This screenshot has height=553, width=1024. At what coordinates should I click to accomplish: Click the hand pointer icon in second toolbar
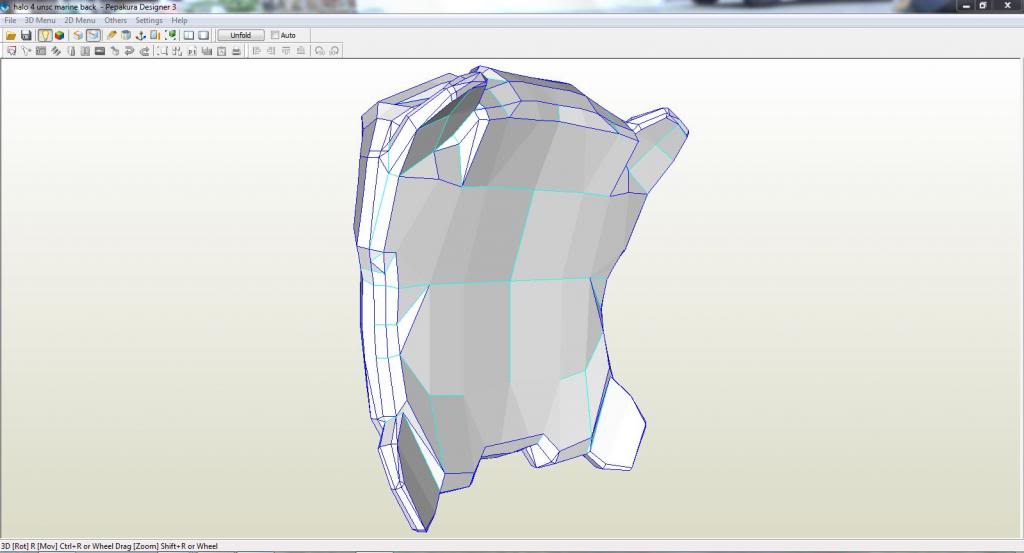pos(114,51)
